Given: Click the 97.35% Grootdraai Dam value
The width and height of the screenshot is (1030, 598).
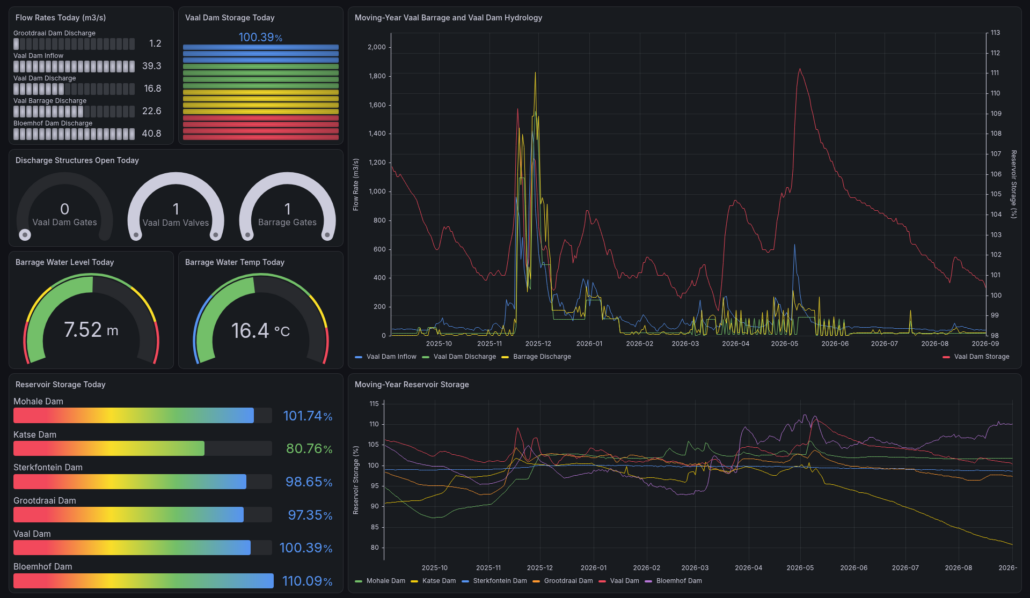Looking at the screenshot, I should tap(310, 515).
